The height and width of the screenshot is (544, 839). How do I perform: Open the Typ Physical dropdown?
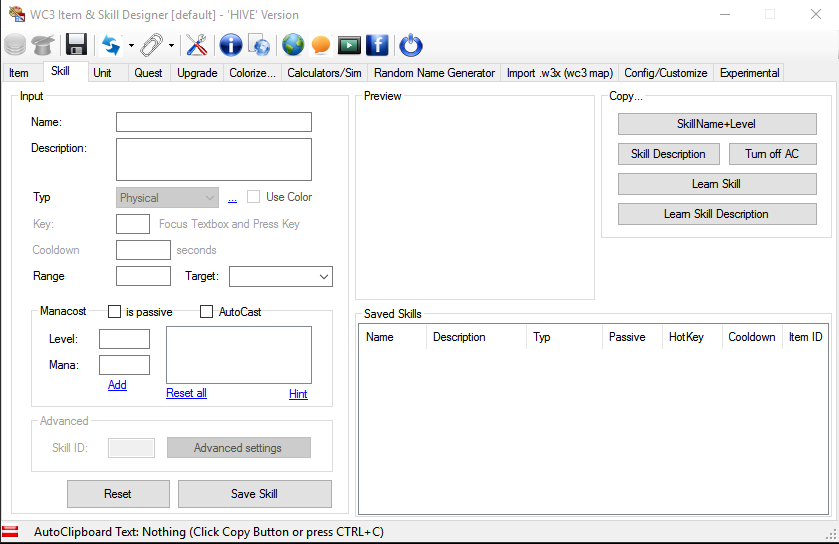pyautogui.click(x=167, y=197)
